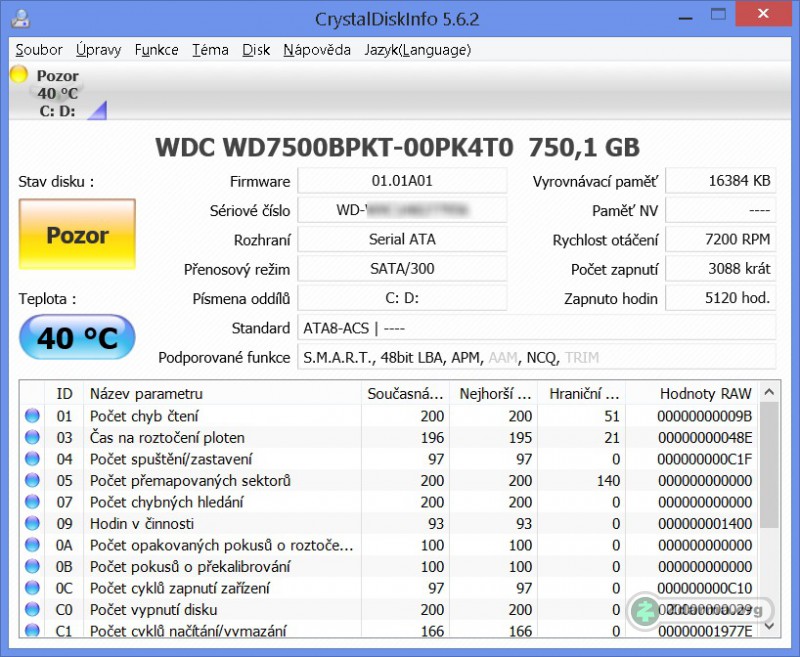Click the Počet zapnutí field showing 3088 krát

[x=720, y=269]
